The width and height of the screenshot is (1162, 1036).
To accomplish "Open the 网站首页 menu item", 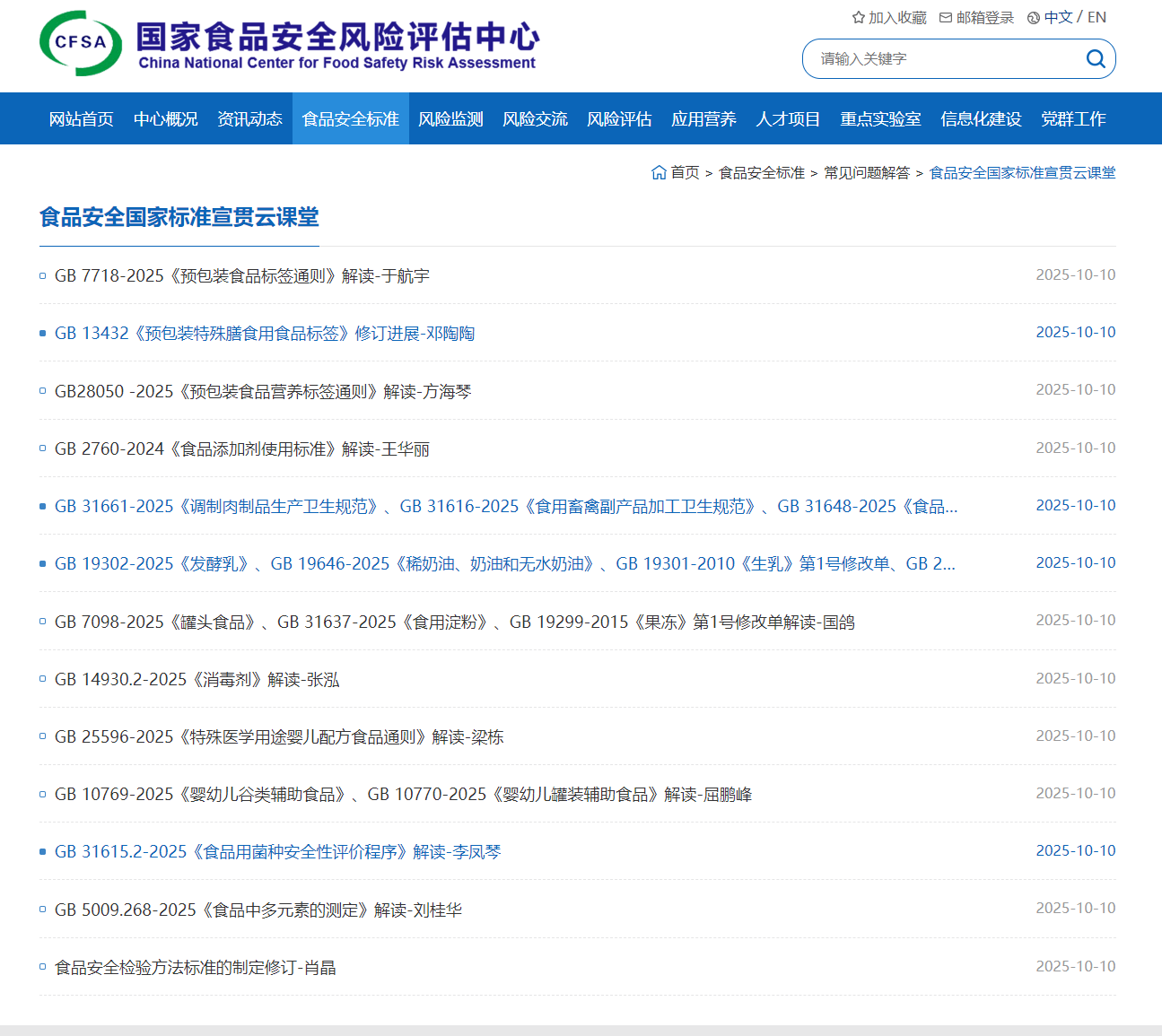I will tap(81, 119).
